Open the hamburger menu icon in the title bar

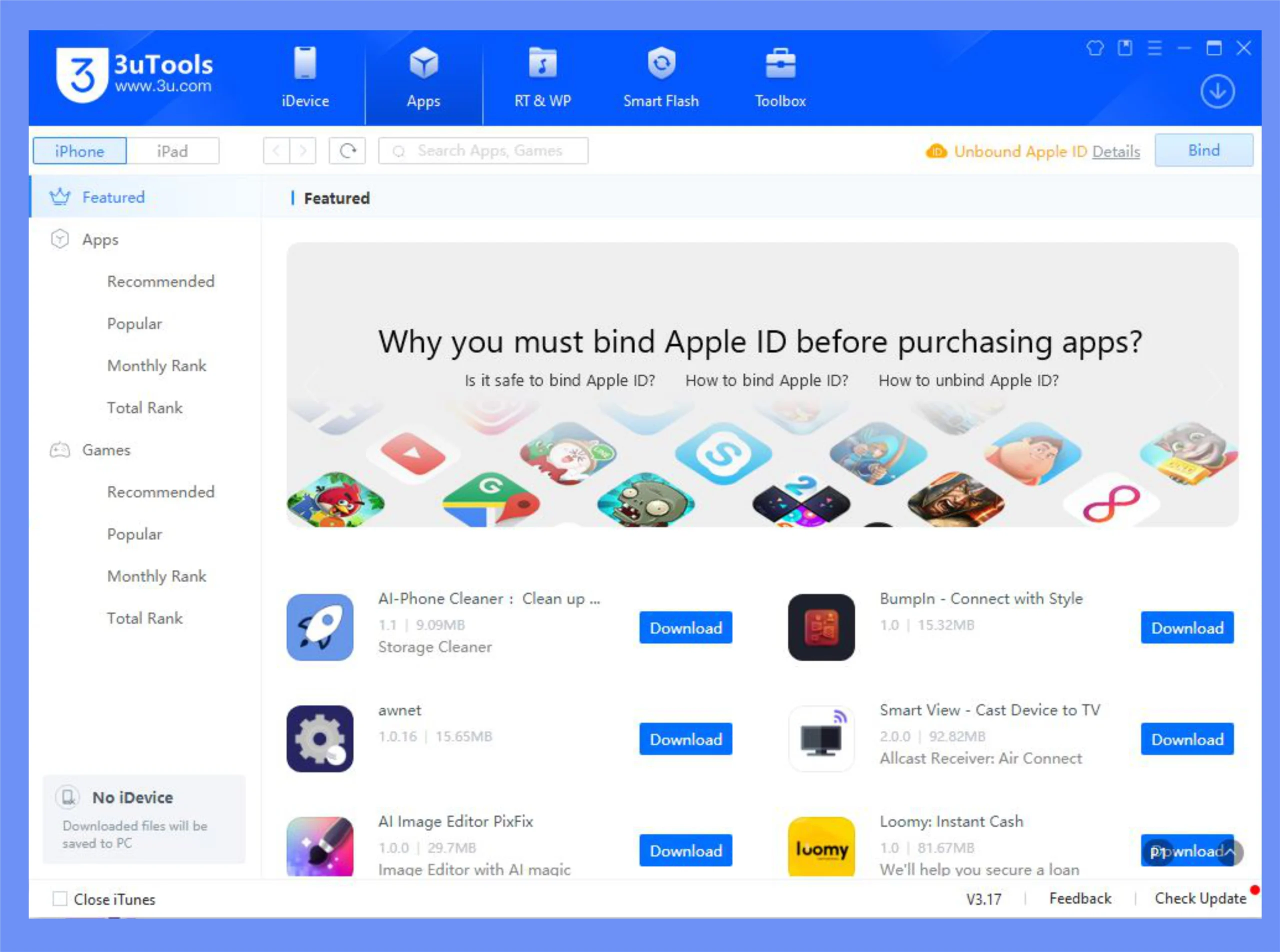pos(1154,48)
